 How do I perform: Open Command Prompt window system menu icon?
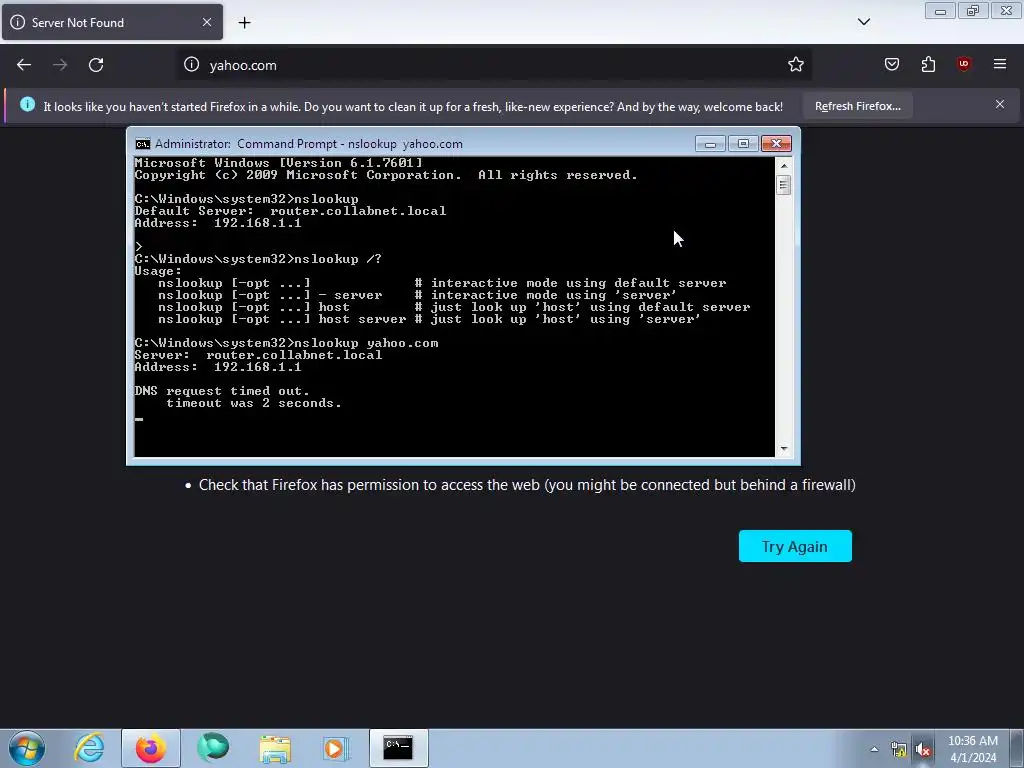(x=142, y=144)
